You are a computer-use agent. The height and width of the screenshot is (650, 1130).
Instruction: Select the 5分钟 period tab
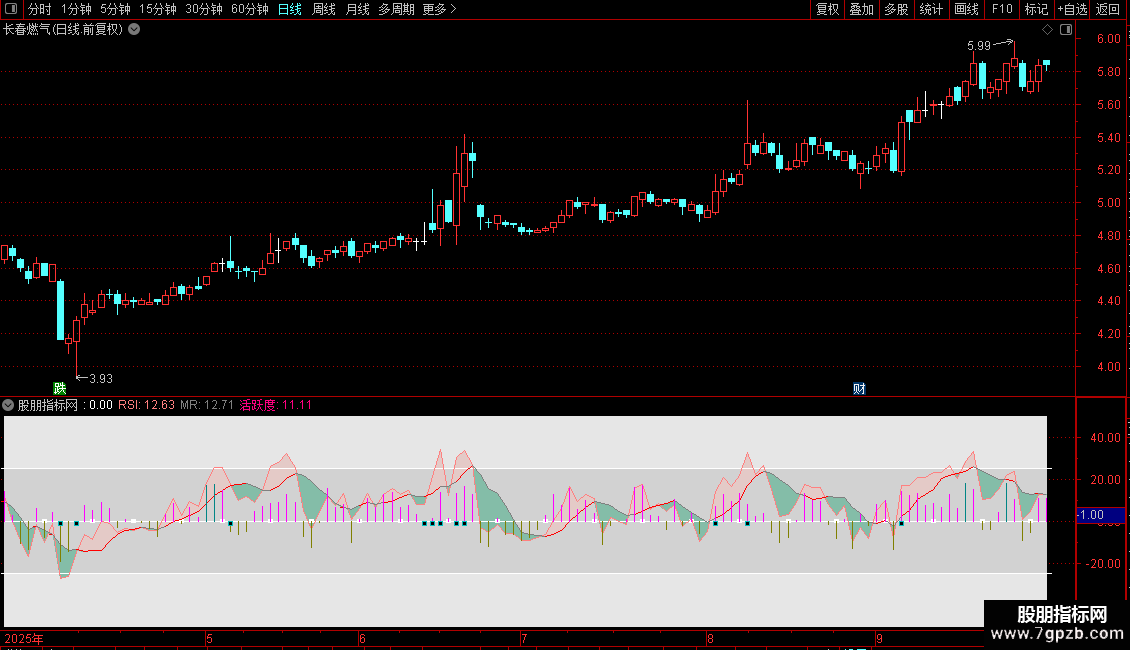click(x=115, y=9)
